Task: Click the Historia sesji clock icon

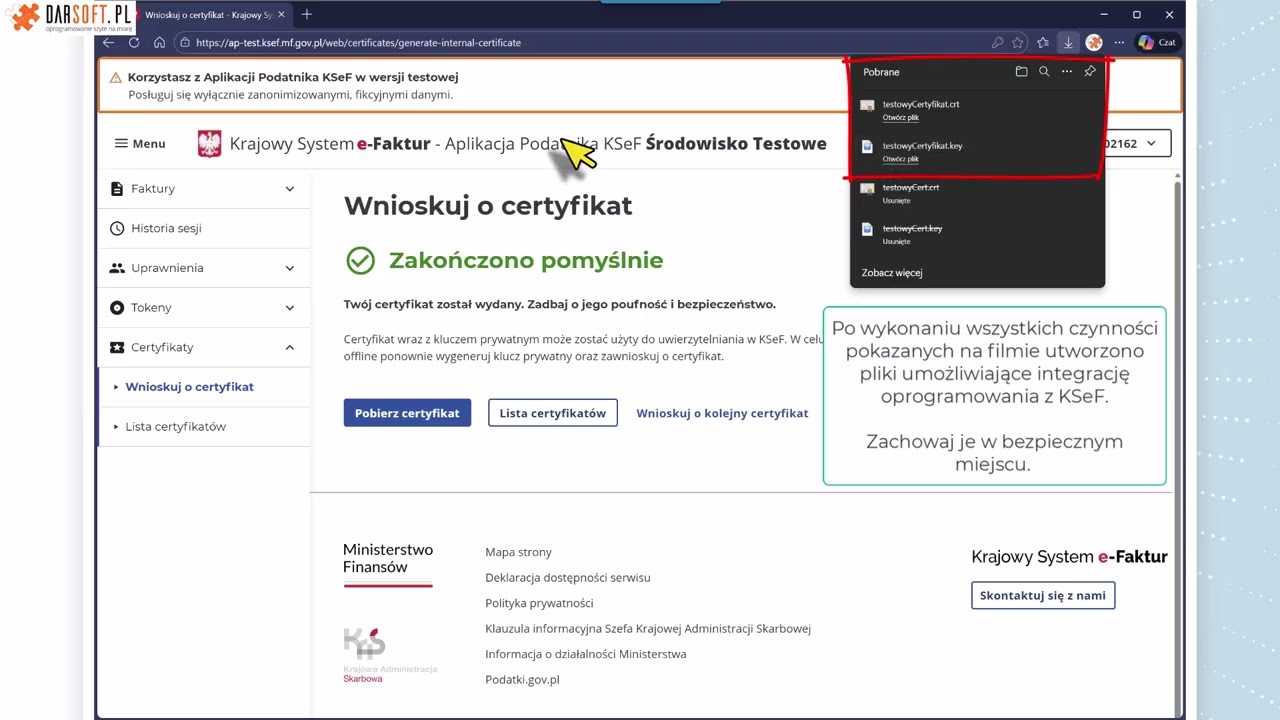Action: point(117,228)
